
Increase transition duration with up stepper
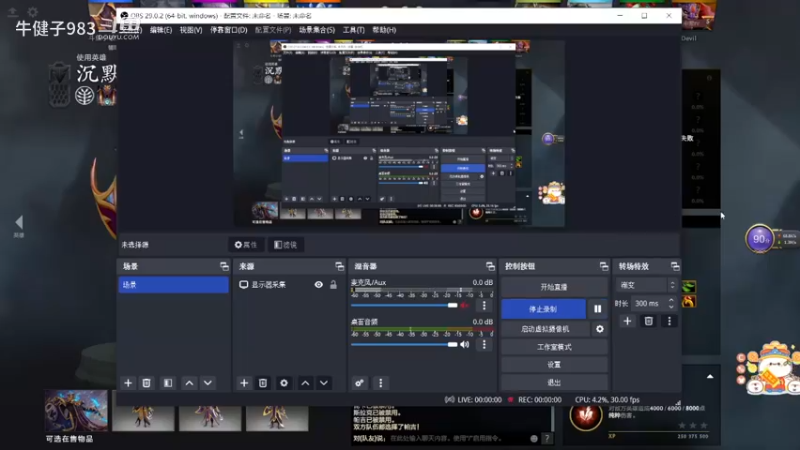(x=671, y=300)
